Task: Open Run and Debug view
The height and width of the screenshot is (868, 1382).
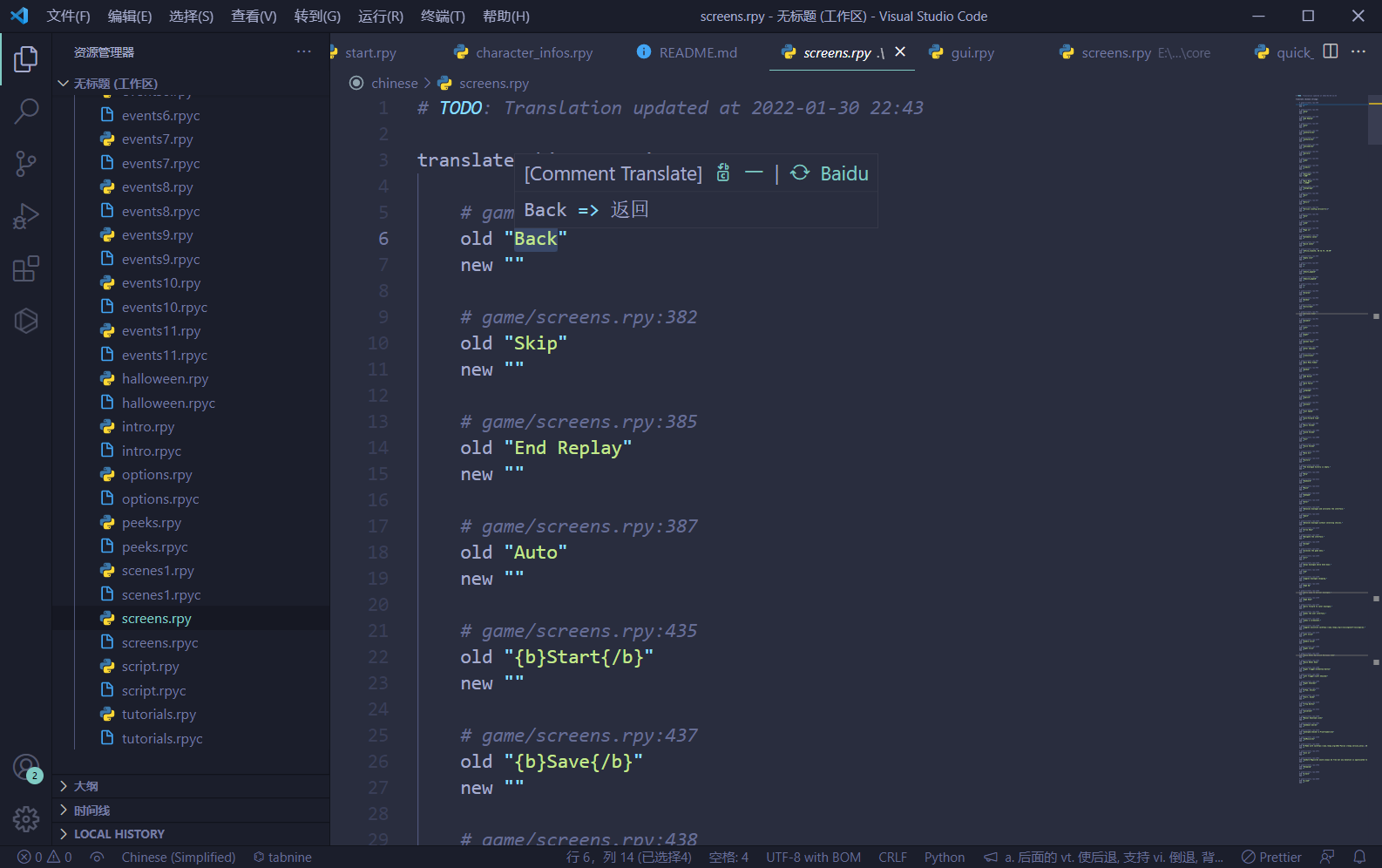Action: (x=26, y=216)
